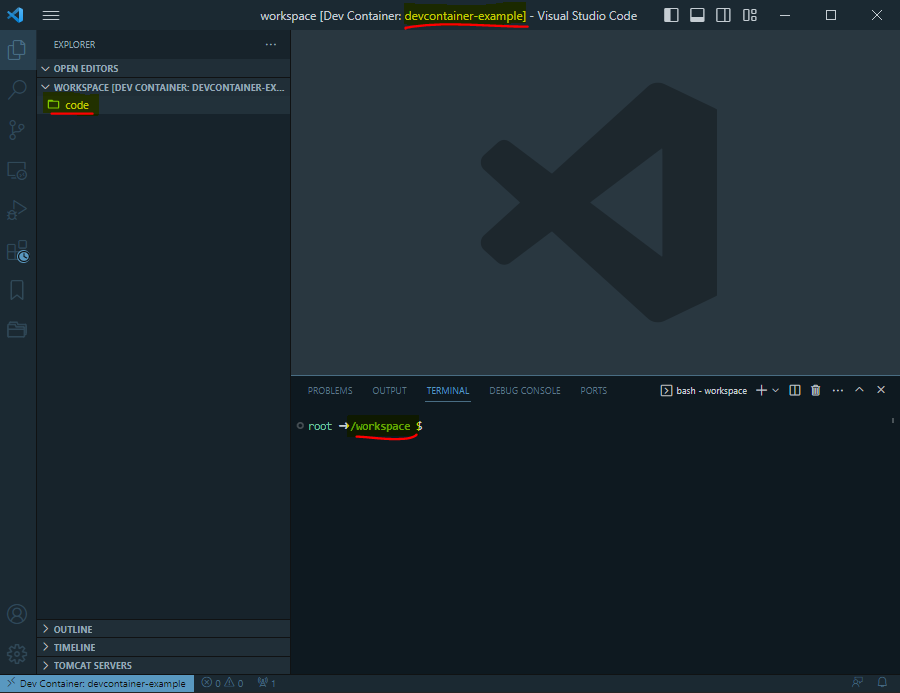The height and width of the screenshot is (693, 900).
Task: Expand the Tomcat Servers section
Action: tap(164, 665)
